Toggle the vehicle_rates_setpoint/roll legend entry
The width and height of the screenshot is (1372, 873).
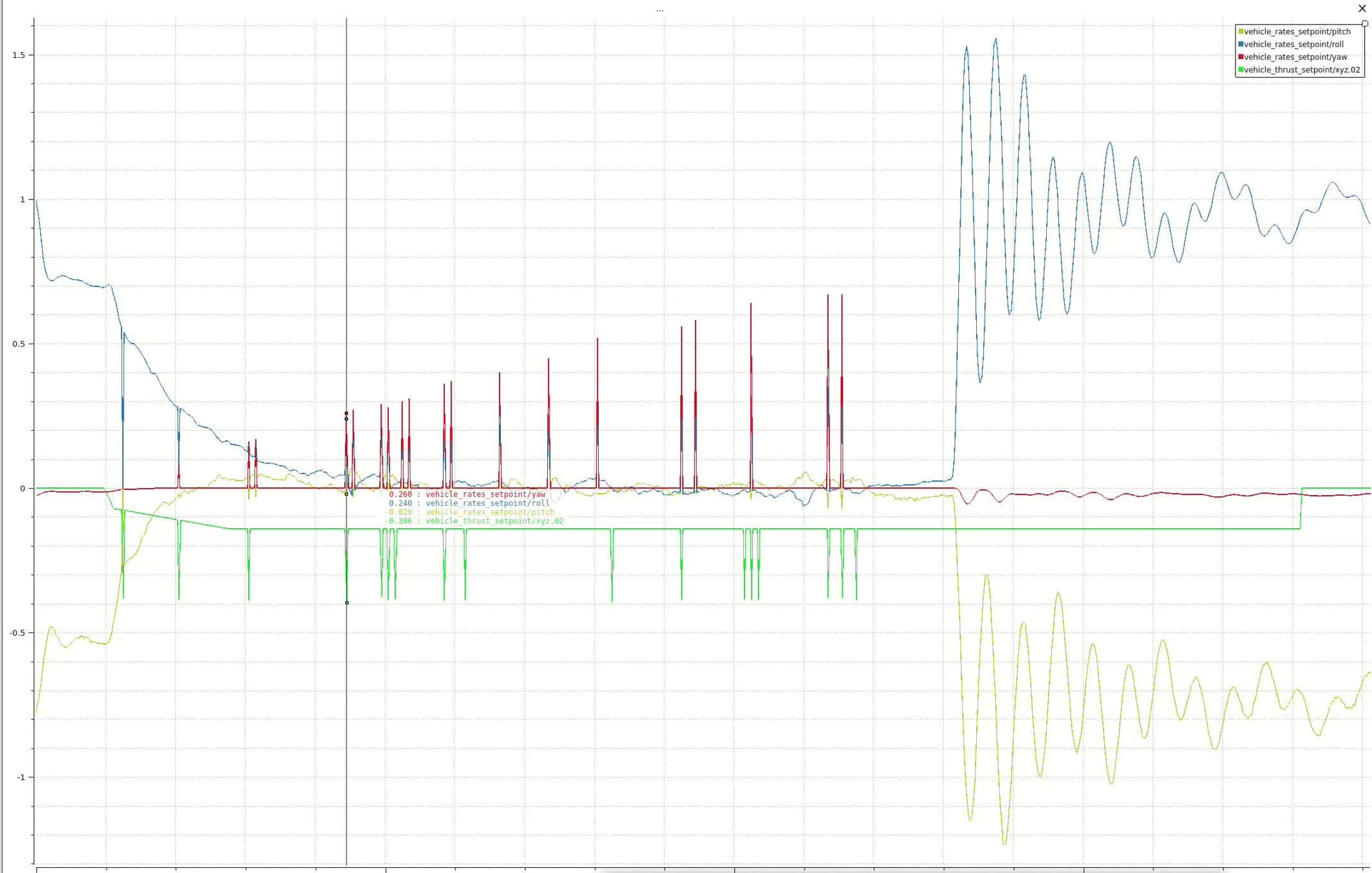coord(1291,44)
